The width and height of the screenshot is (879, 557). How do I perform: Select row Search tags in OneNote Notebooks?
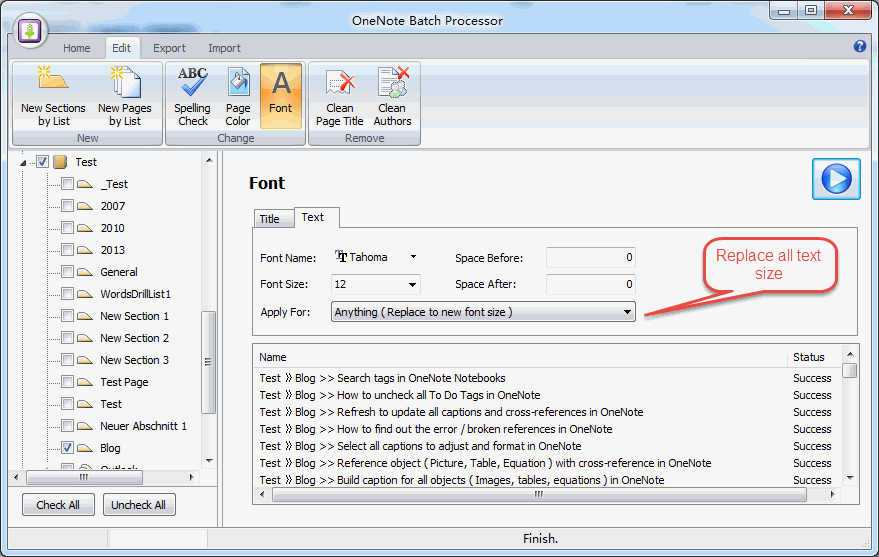(548, 378)
